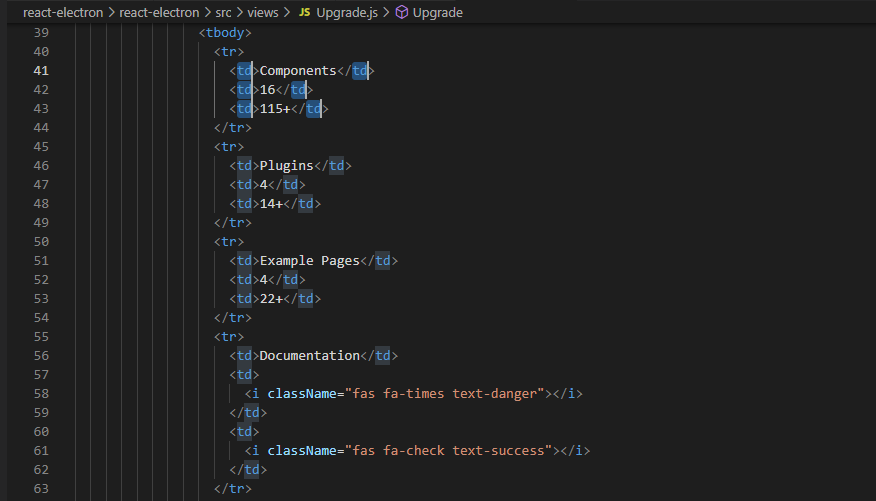Click line number 45
Screen dimensions: 876x501
(x=41, y=147)
